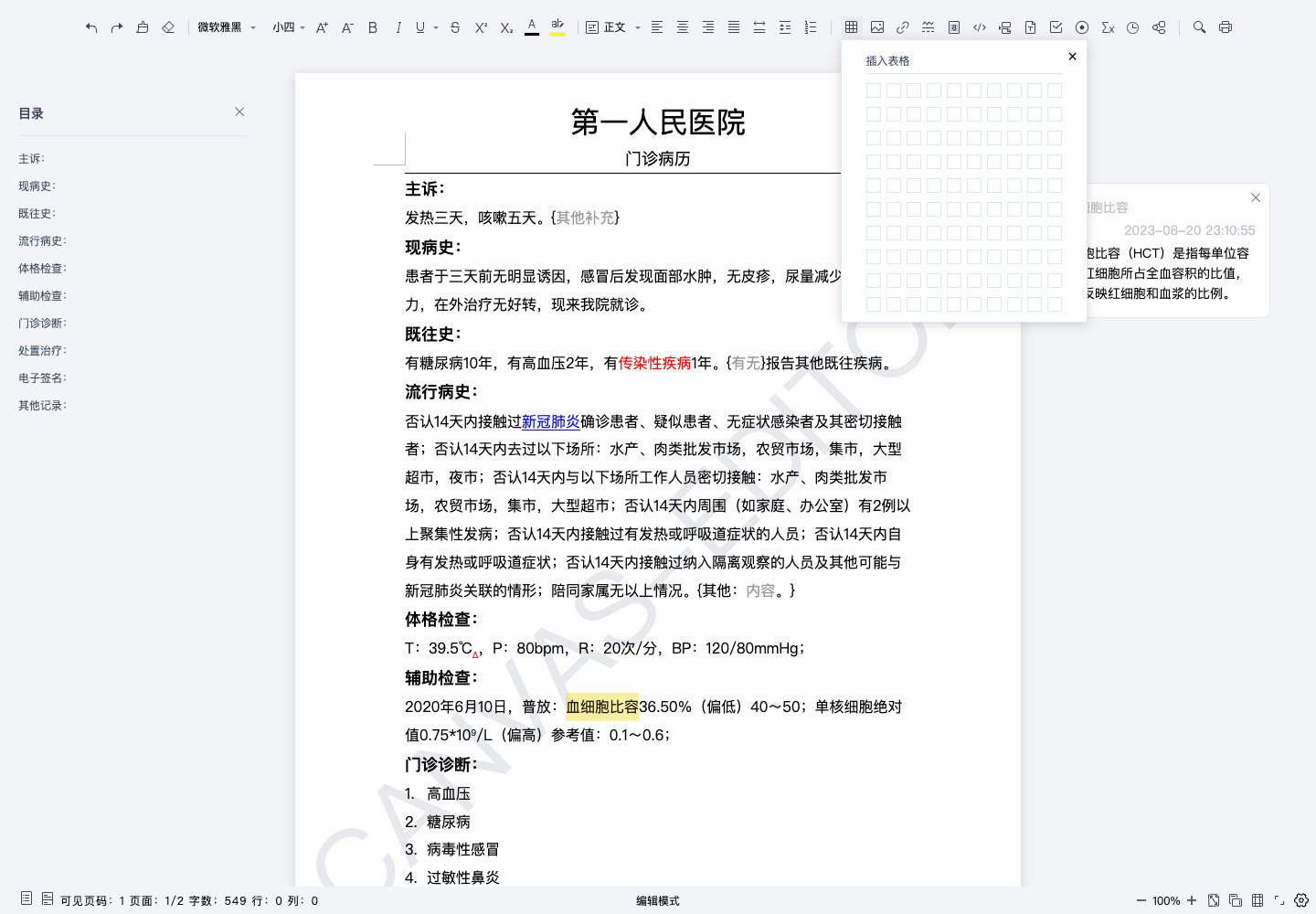Open the 微软雅黑 font family dropdown
The height and width of the screenshot is (914, 1316).
tap(227, 27)
